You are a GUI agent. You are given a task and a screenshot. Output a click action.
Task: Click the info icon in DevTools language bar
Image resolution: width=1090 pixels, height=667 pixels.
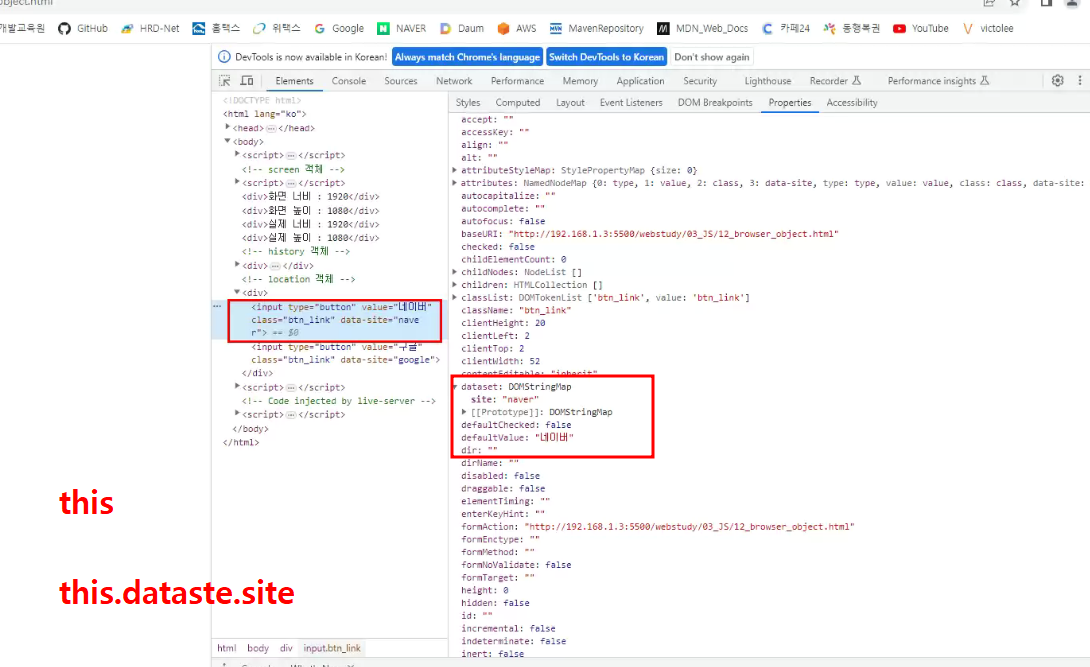[225, 57]
